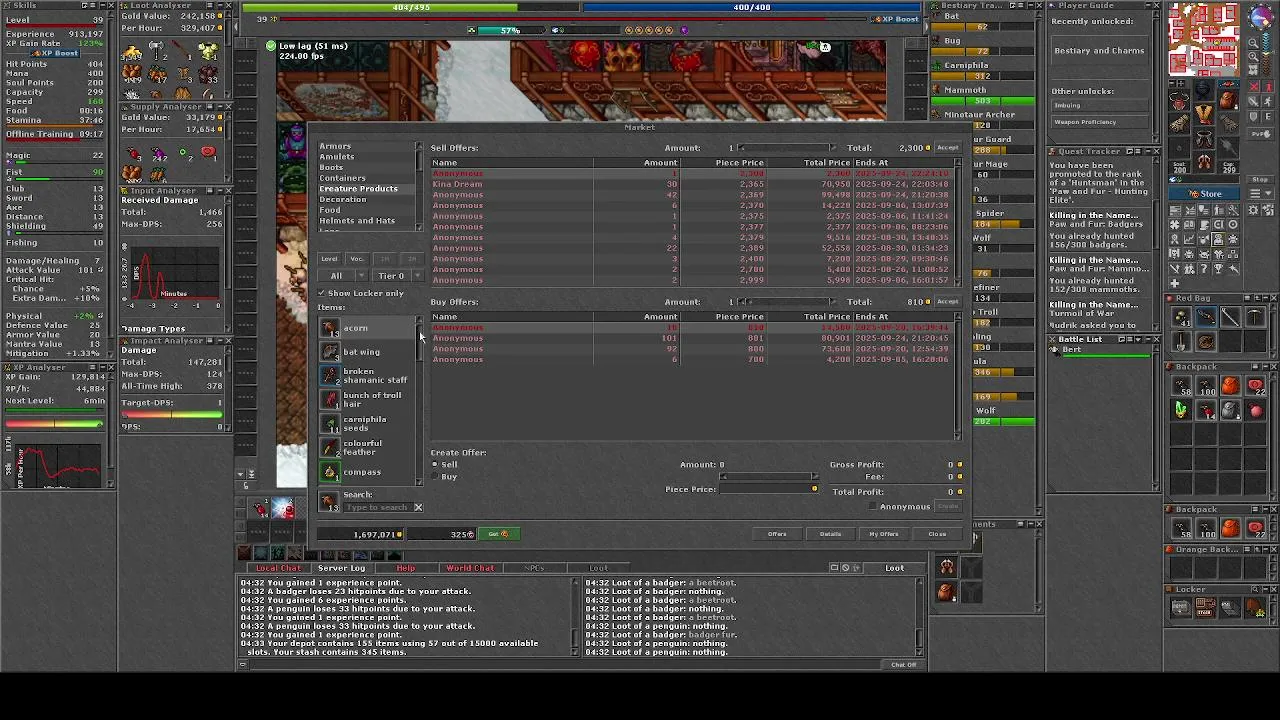The image size is (1280, 720).
Task: Toggle the Anonymous offer checkbox
Action: 874,506
